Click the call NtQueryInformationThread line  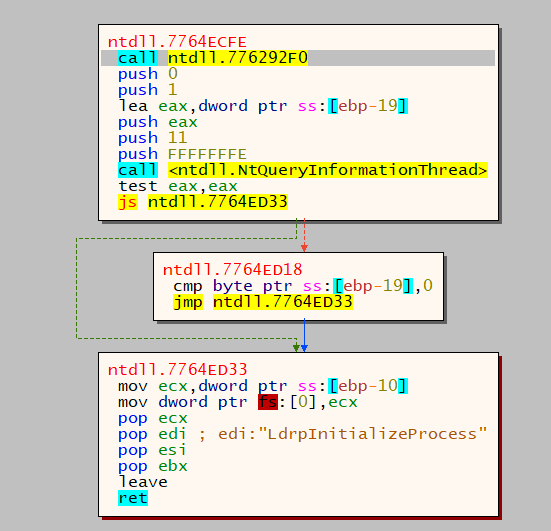coord(303,170)
